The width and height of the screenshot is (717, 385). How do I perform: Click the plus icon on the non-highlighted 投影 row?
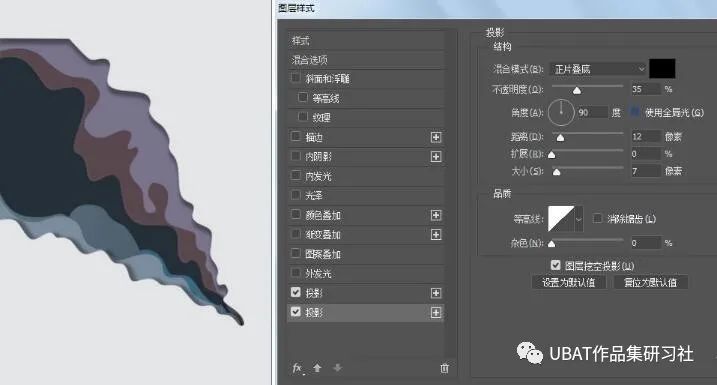(436, 293)
